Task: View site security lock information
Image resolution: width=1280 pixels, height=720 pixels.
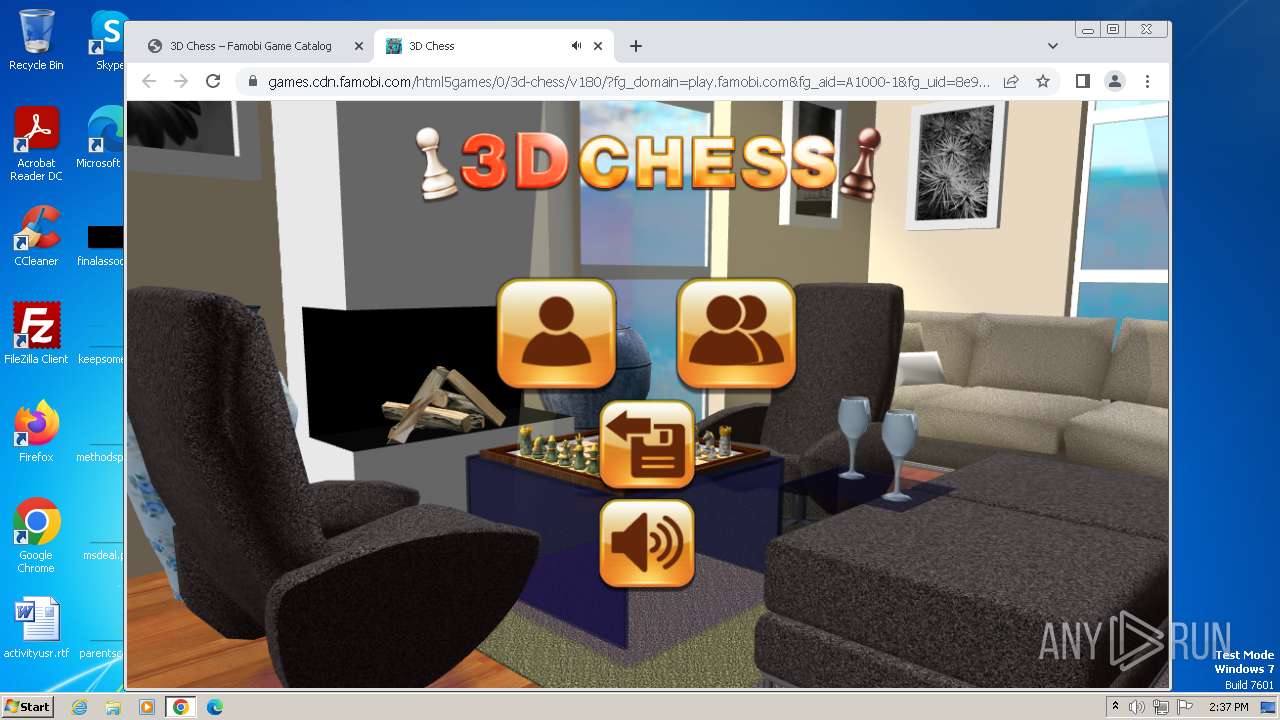Action: [252, 81]
